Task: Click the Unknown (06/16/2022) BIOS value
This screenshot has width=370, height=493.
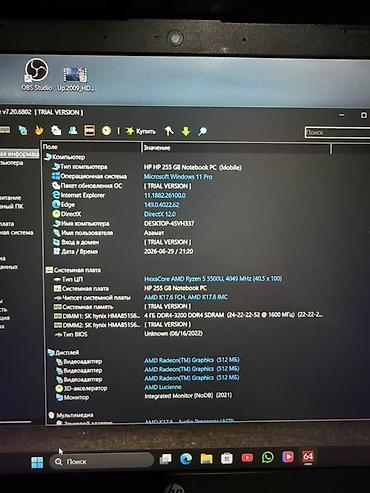Action: coord(173,333)
